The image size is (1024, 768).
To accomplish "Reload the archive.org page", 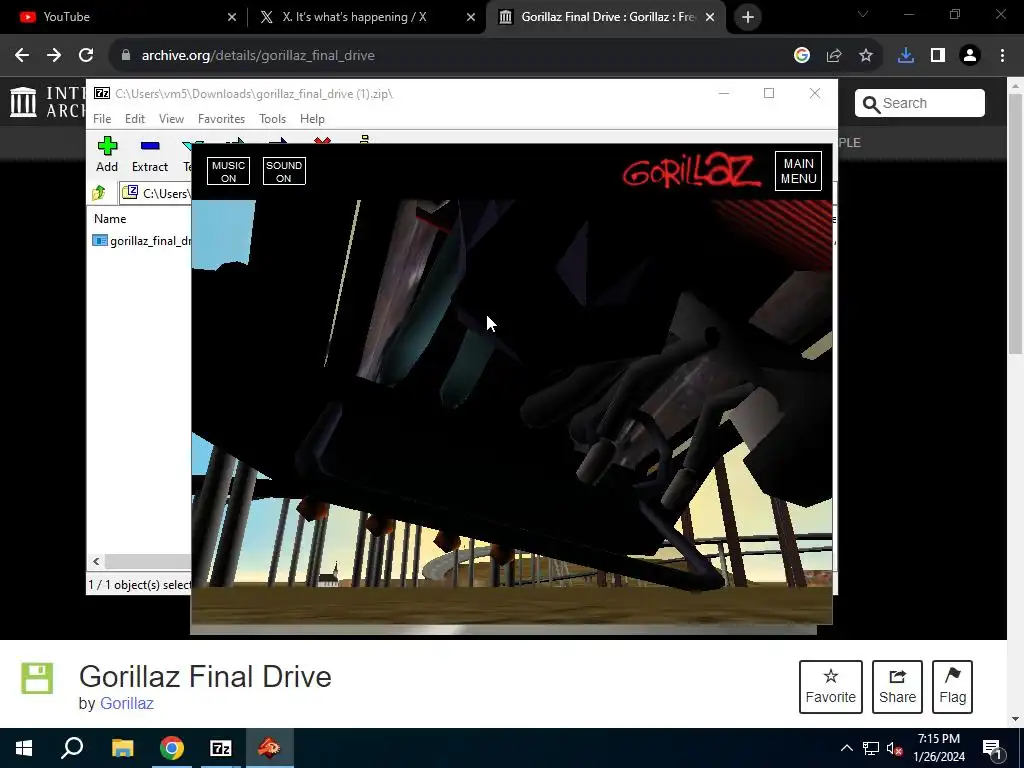I will [x=86, y=56].
